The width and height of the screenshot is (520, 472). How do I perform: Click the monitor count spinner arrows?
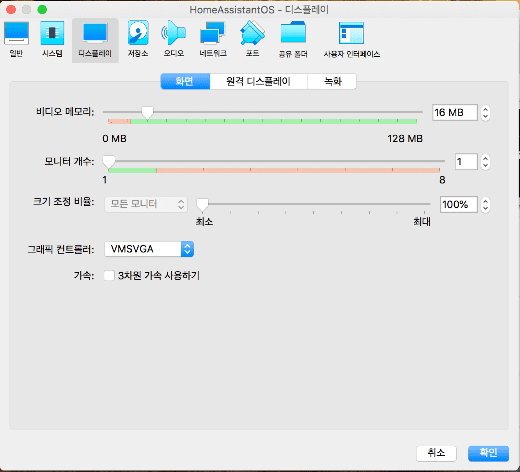[485, 162]
